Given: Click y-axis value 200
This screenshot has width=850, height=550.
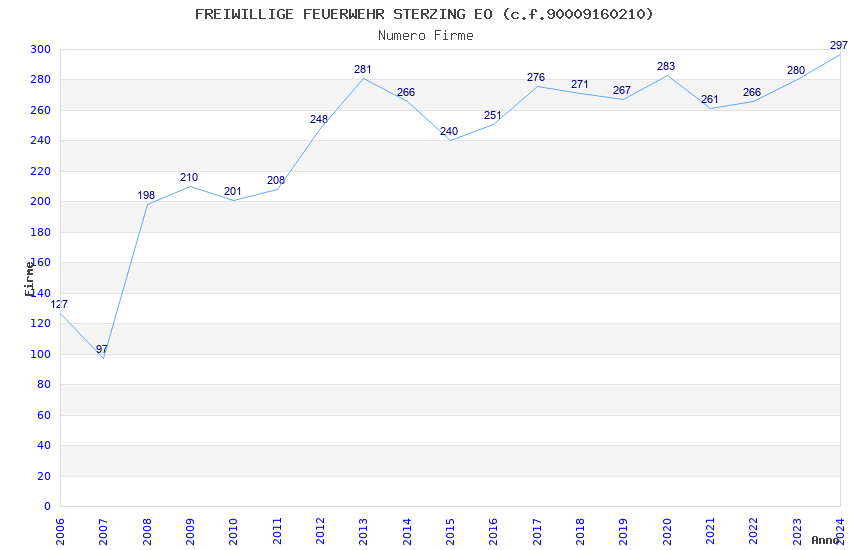Looking at the screenshot, I should click(x=41, y=202).
